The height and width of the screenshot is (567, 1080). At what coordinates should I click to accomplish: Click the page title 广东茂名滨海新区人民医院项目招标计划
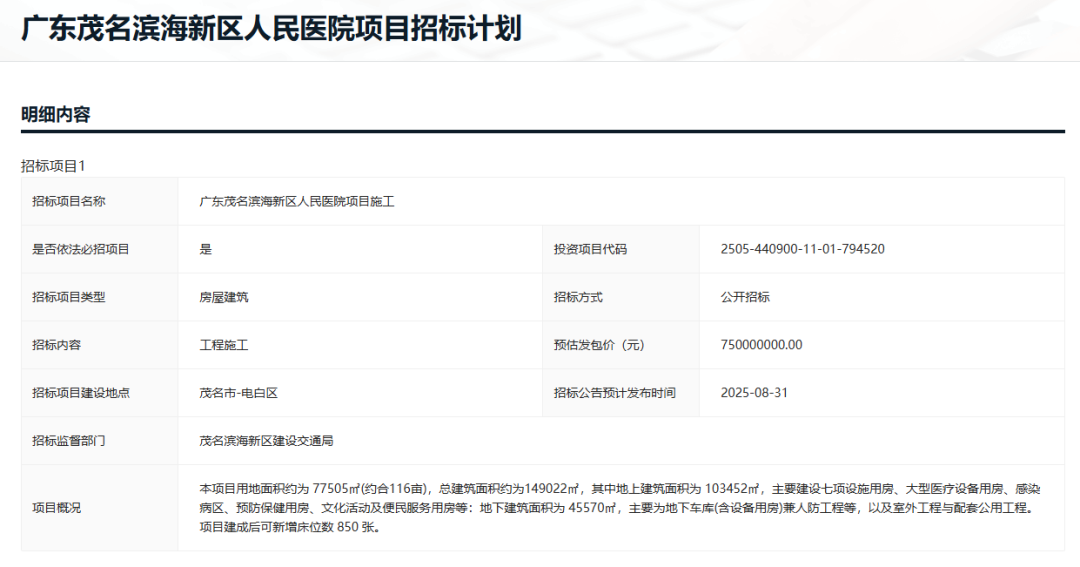pos(271,28)
